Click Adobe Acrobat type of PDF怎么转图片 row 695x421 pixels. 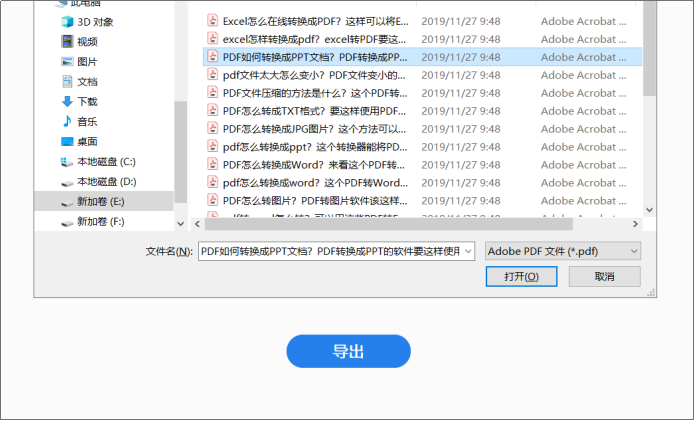click(583, 201)
